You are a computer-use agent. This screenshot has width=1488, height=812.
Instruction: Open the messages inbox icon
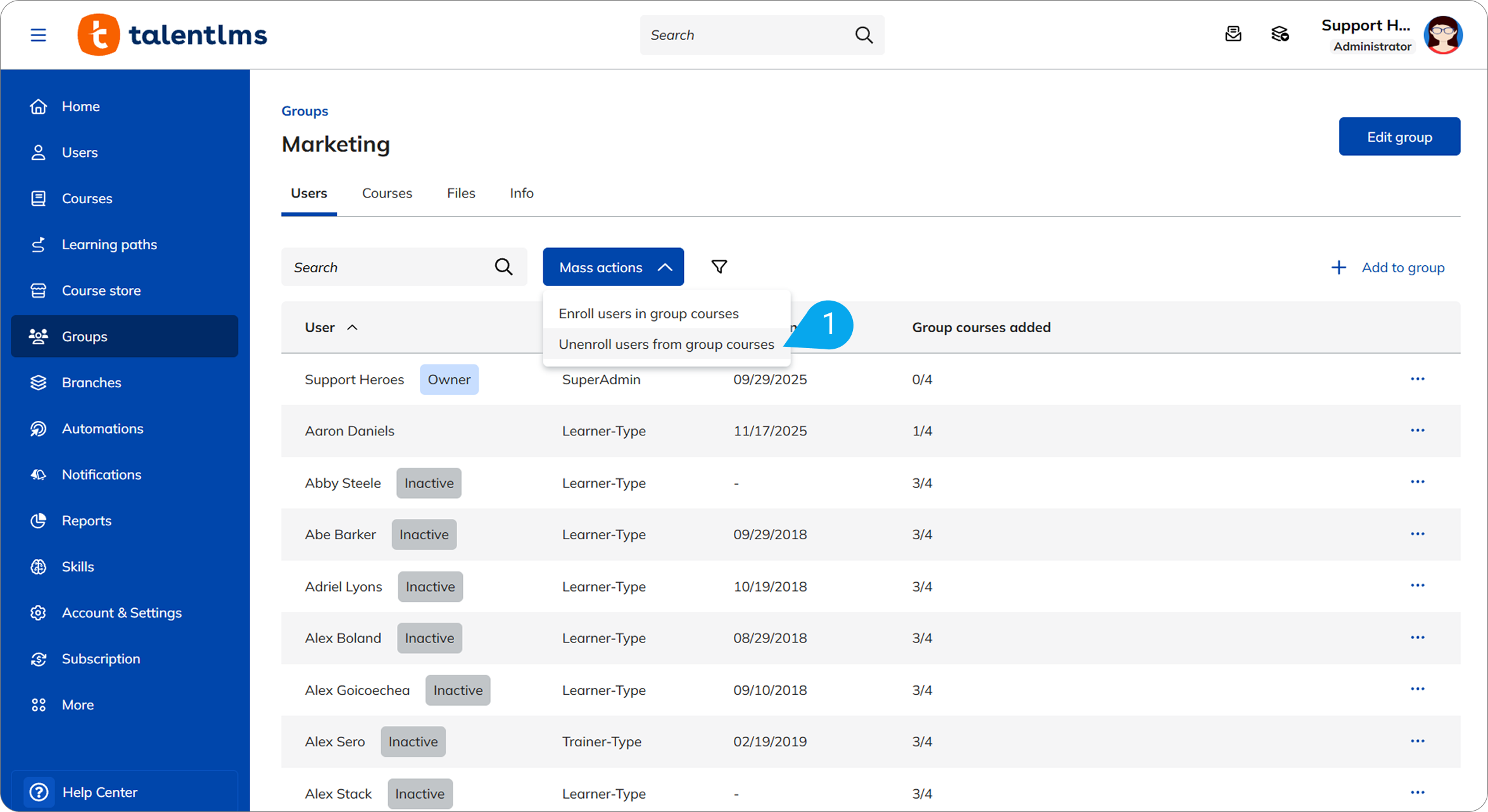[x=1233, y=34]
